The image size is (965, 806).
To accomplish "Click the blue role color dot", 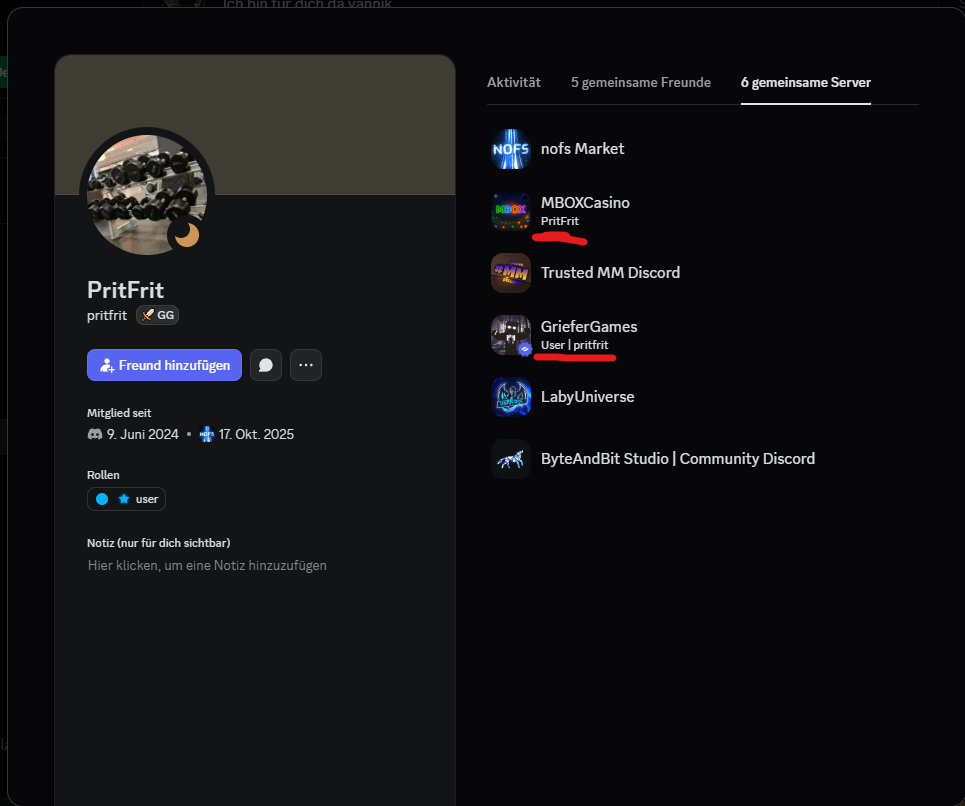I will pyautogui.click(x=102, y=499).
